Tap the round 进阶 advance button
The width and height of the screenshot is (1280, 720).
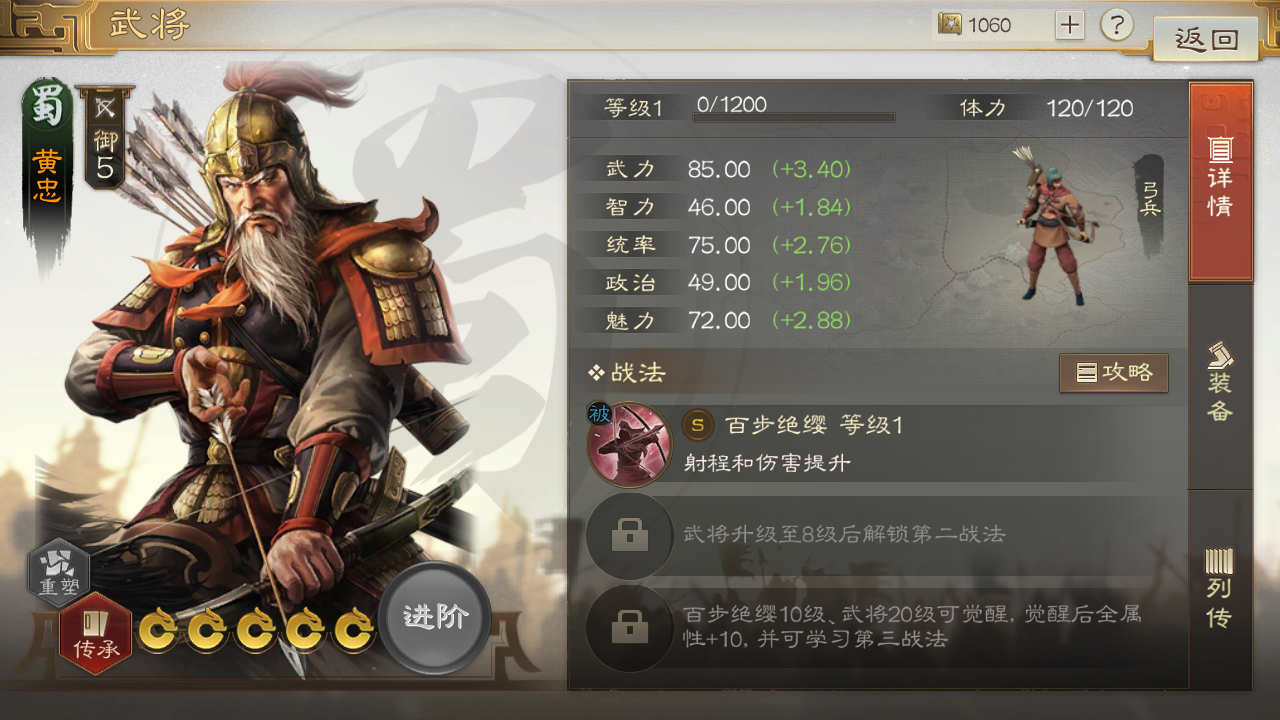[x=435, y=617]
